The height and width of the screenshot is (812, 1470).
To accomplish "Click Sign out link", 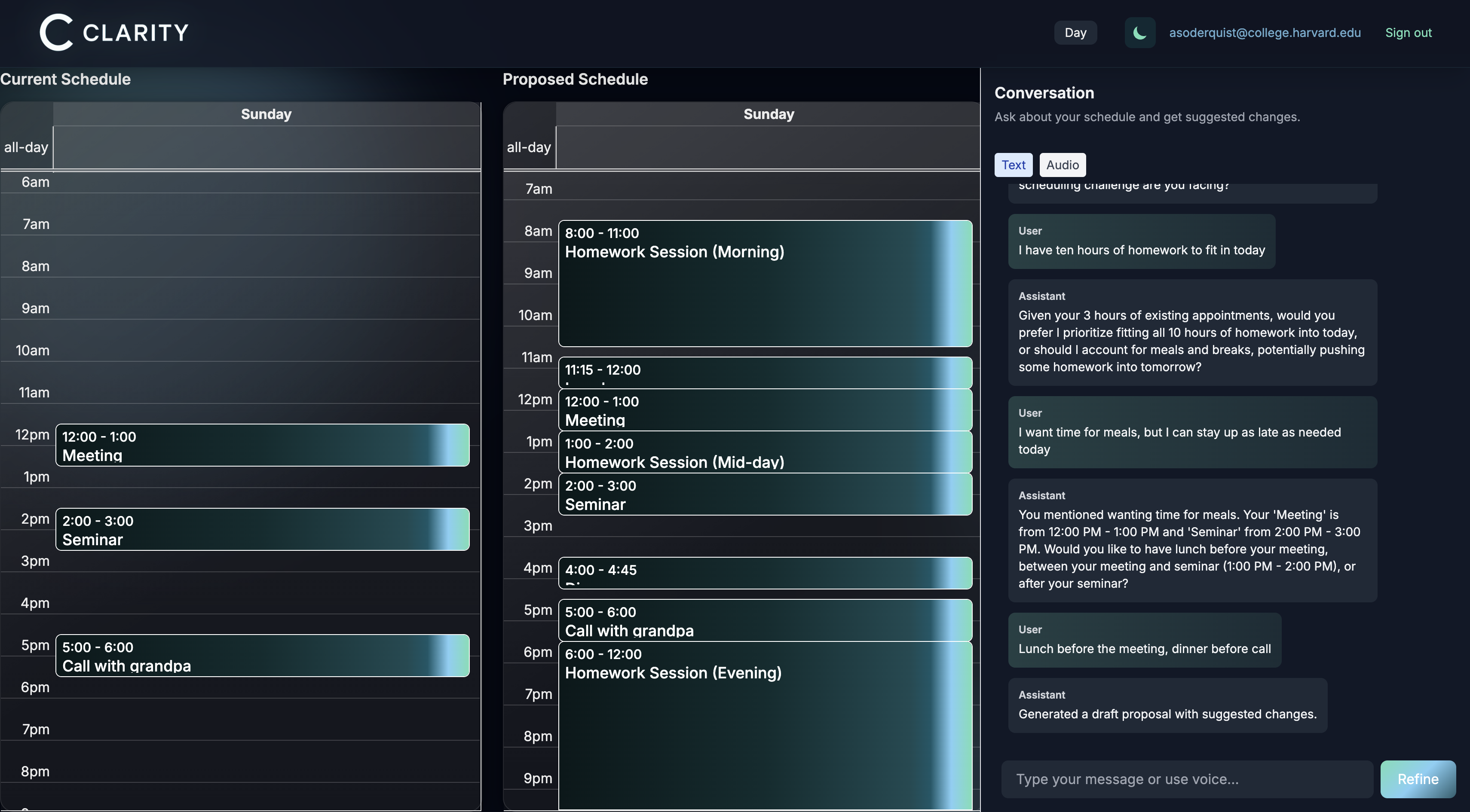I will [x=1408, y=33].
